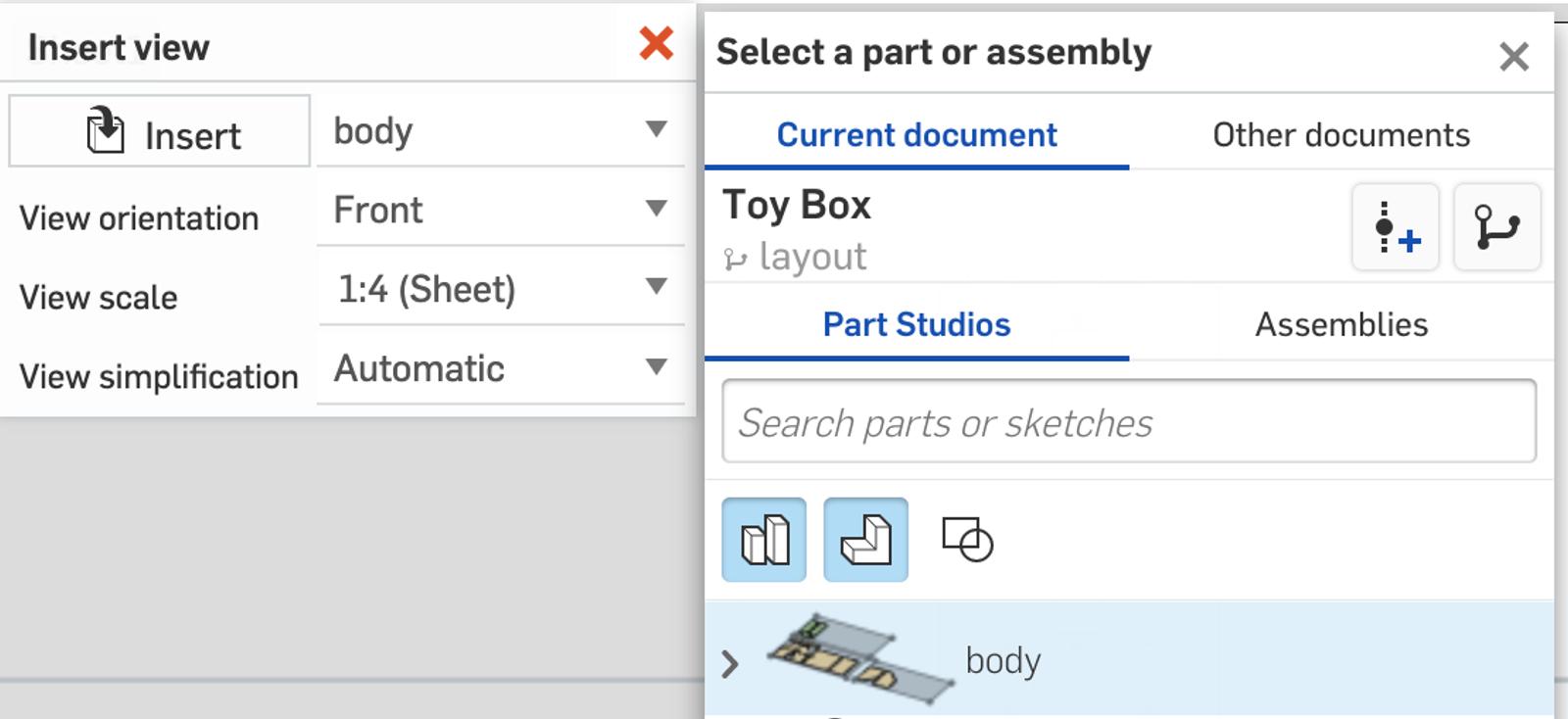The height and width of the screenshot is (719, 1568).
Task: Open the version and branch graph icon
Action: point(1496,227)
